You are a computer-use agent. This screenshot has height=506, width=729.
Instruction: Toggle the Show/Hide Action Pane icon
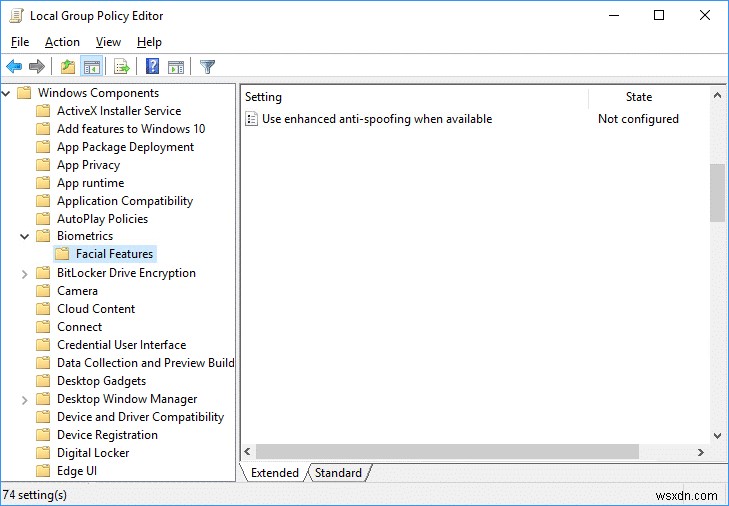pyautogui.click(x=176, y=67)
